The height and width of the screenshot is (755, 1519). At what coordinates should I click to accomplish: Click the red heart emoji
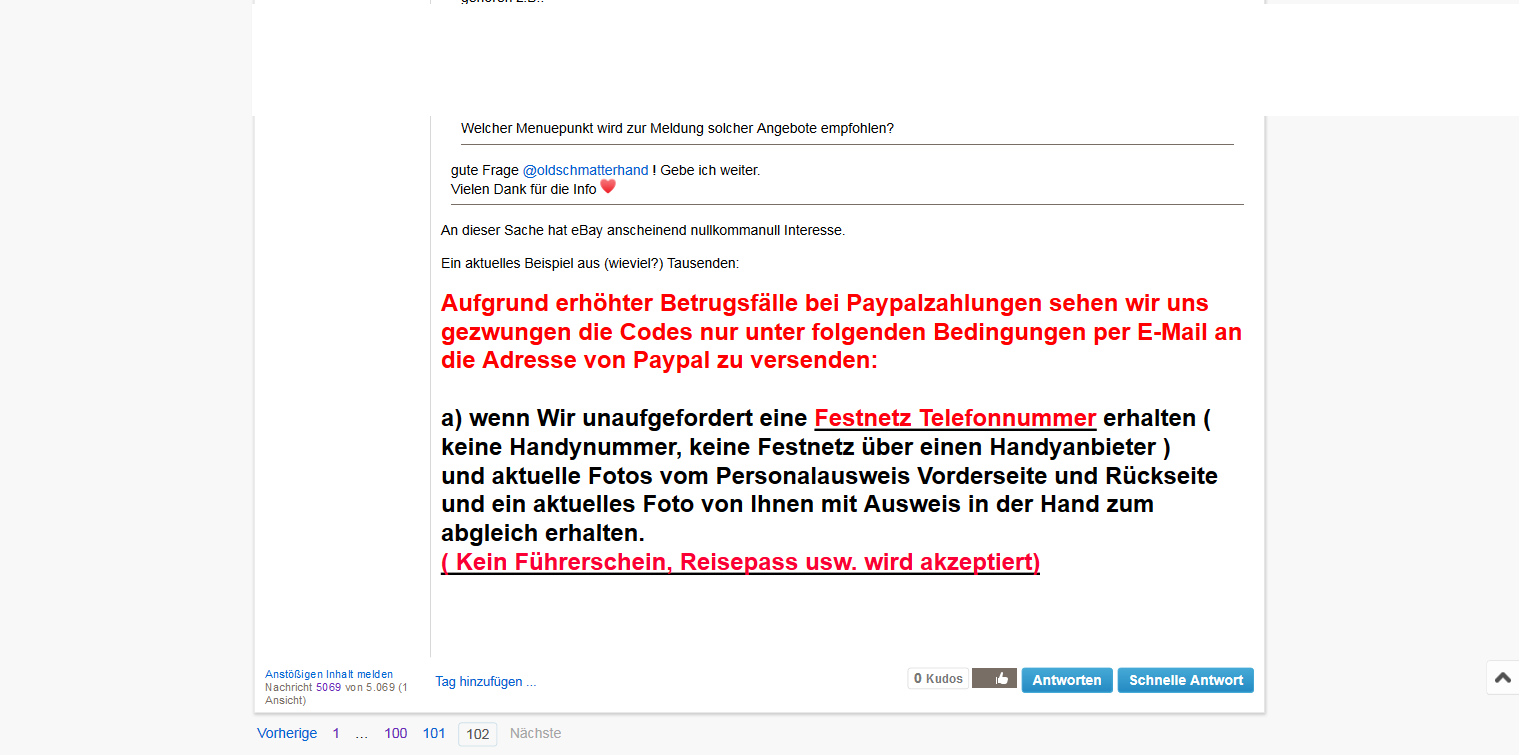tap(608, 186)
